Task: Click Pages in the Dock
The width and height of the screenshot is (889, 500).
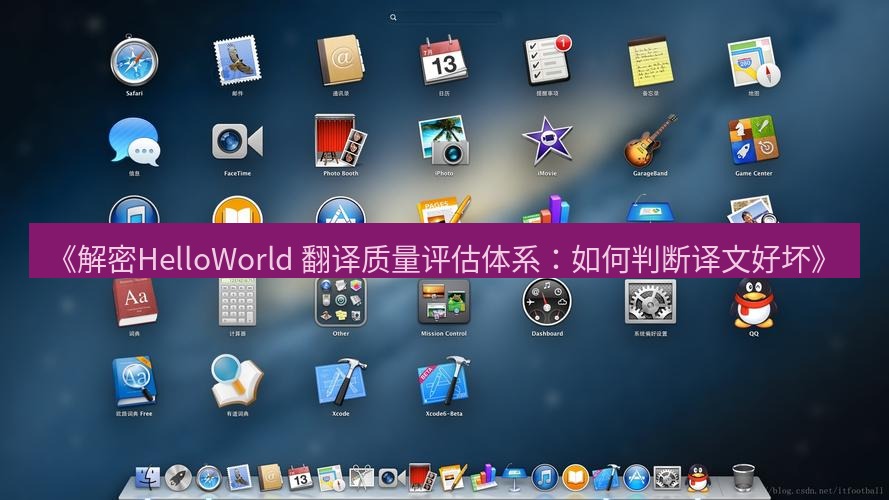Action: (x=453, y=477)
